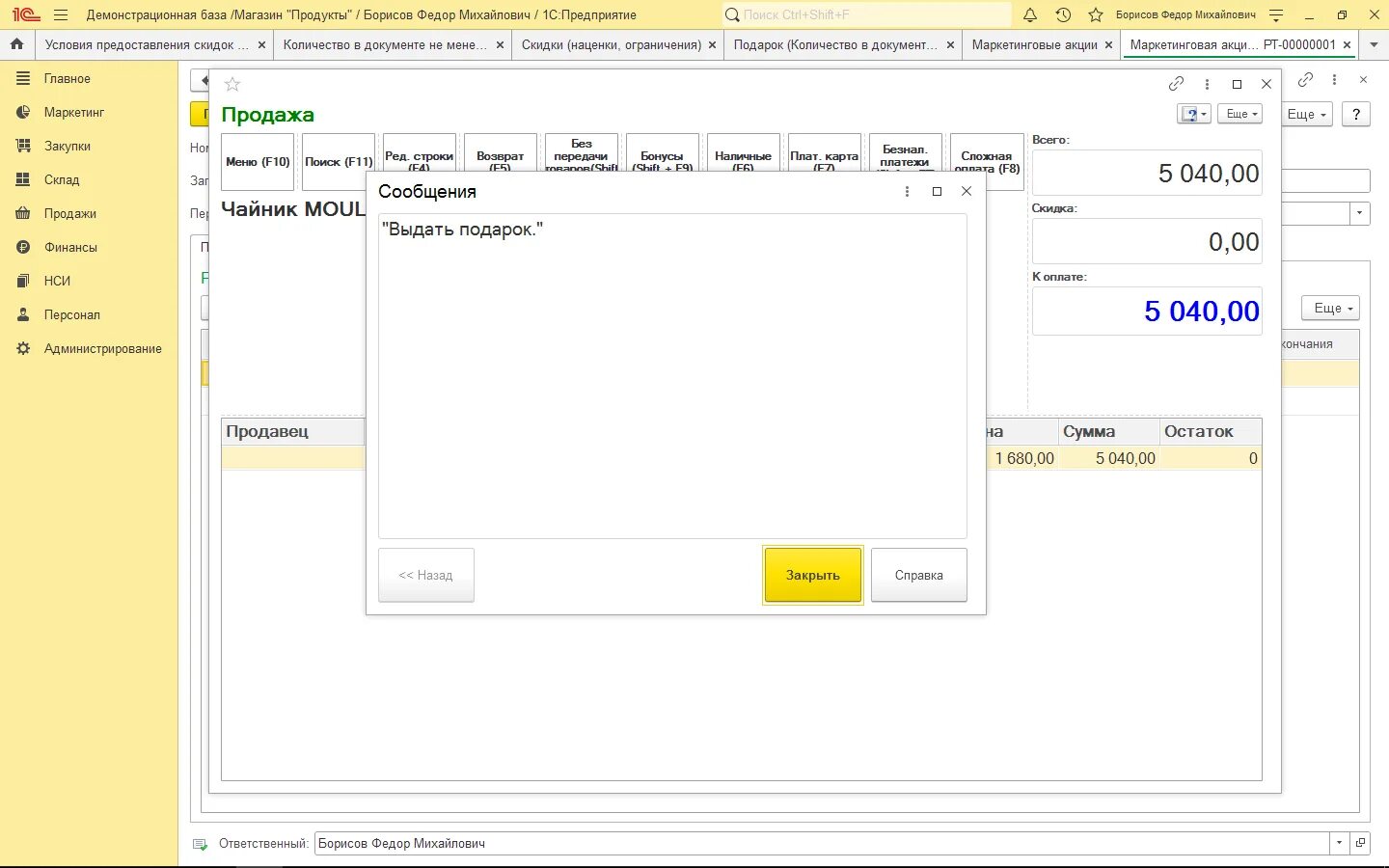Click Меню (F10) button

(258, 161)
